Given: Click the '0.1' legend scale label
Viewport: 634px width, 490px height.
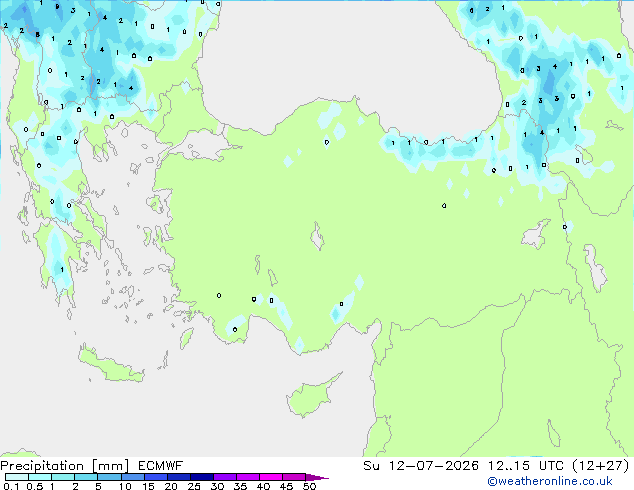Looking at the screenshot, I should pos(11,486).
